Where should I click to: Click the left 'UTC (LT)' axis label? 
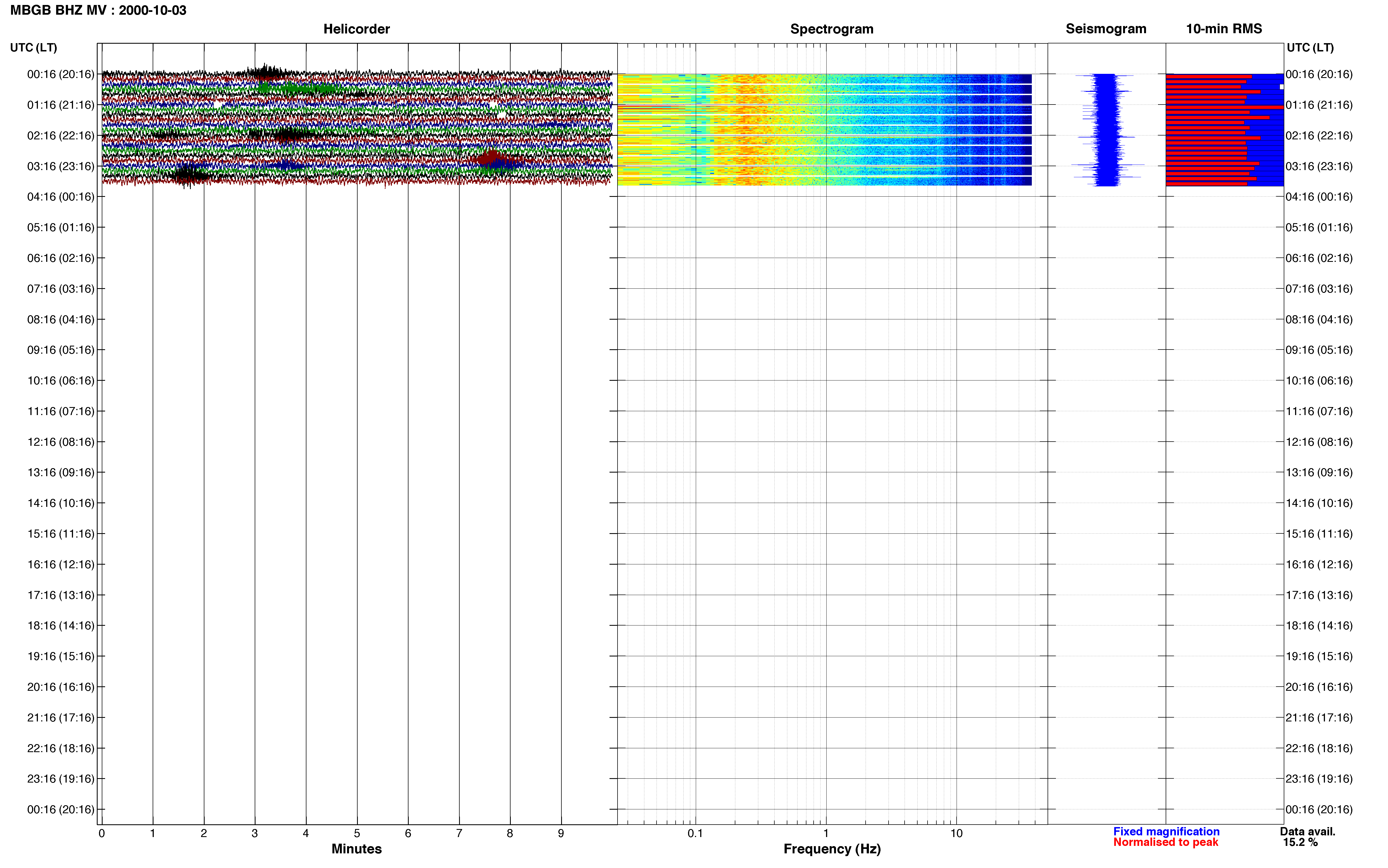coord(33,48)
